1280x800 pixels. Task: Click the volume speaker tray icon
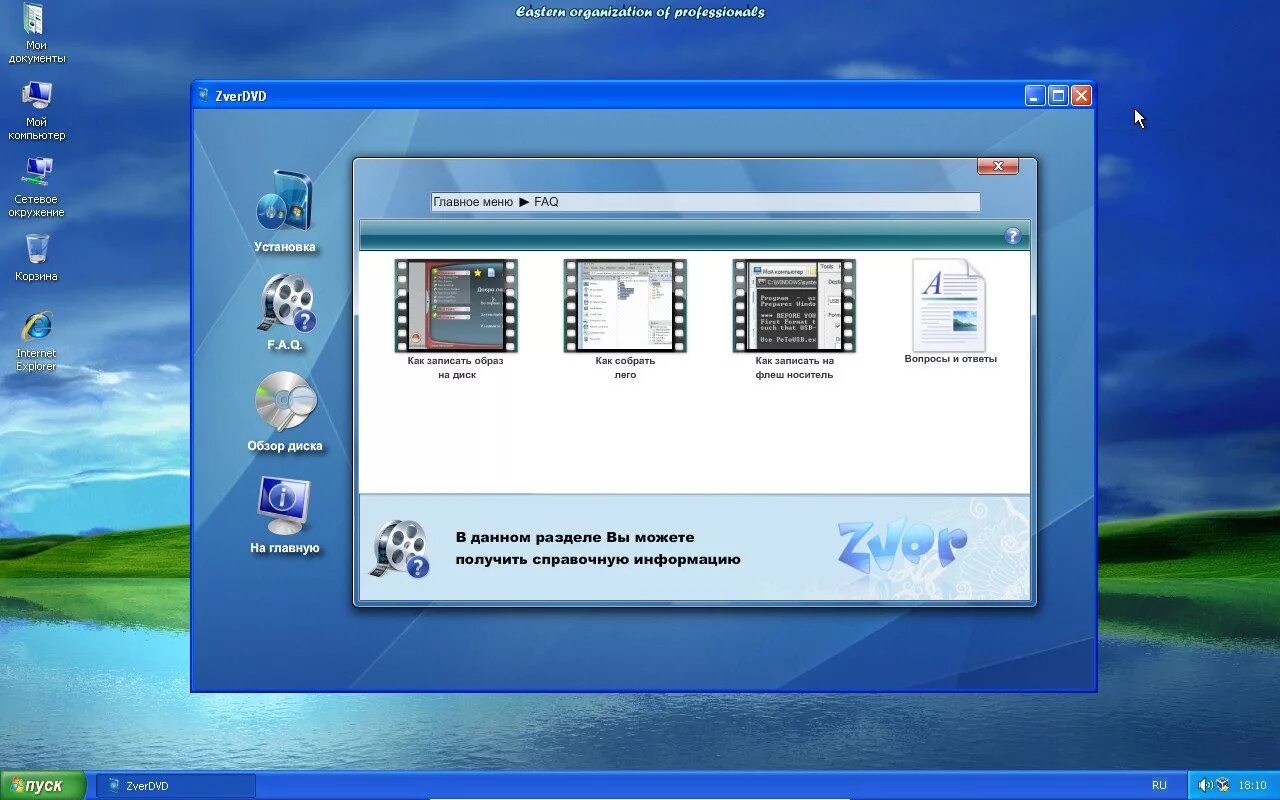click(x=1205, y=786)
